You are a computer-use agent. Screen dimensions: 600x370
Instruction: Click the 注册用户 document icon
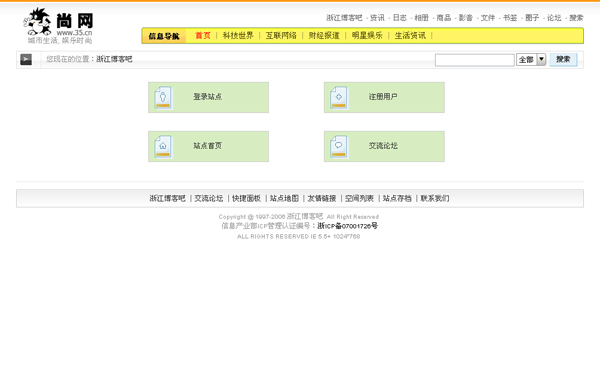click(x=339, y=98)
